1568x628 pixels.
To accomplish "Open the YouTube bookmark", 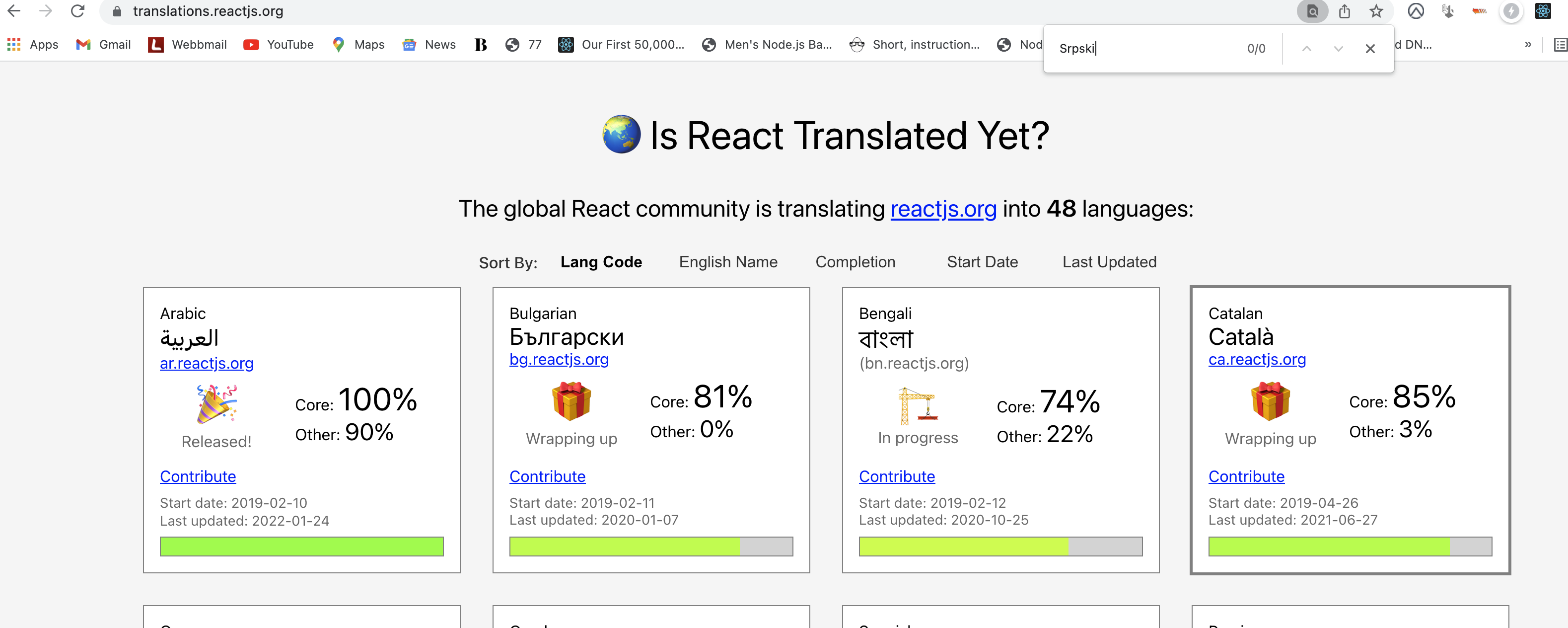I will pos(279,44).
